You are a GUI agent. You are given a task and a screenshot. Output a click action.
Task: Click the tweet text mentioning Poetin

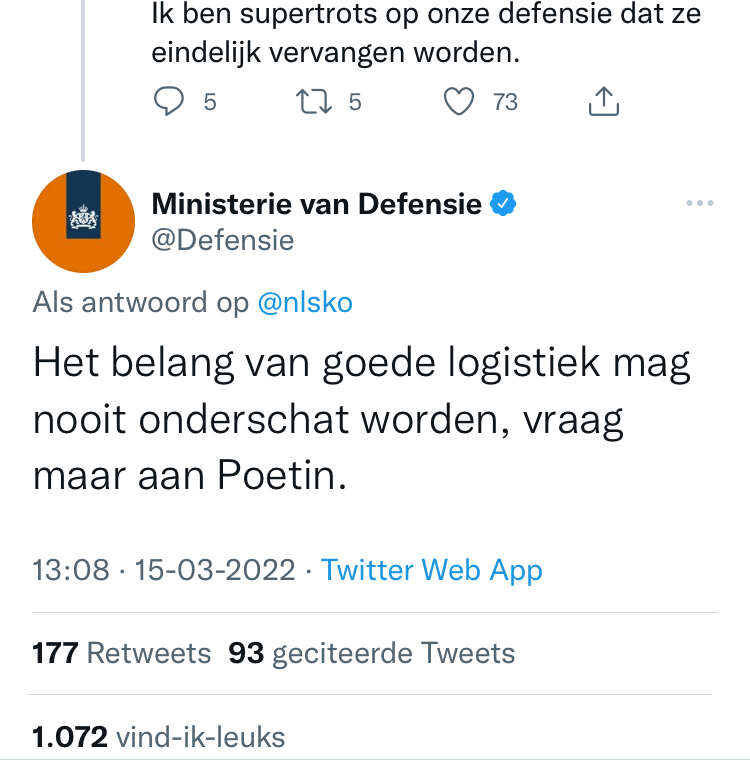(361, 420)
